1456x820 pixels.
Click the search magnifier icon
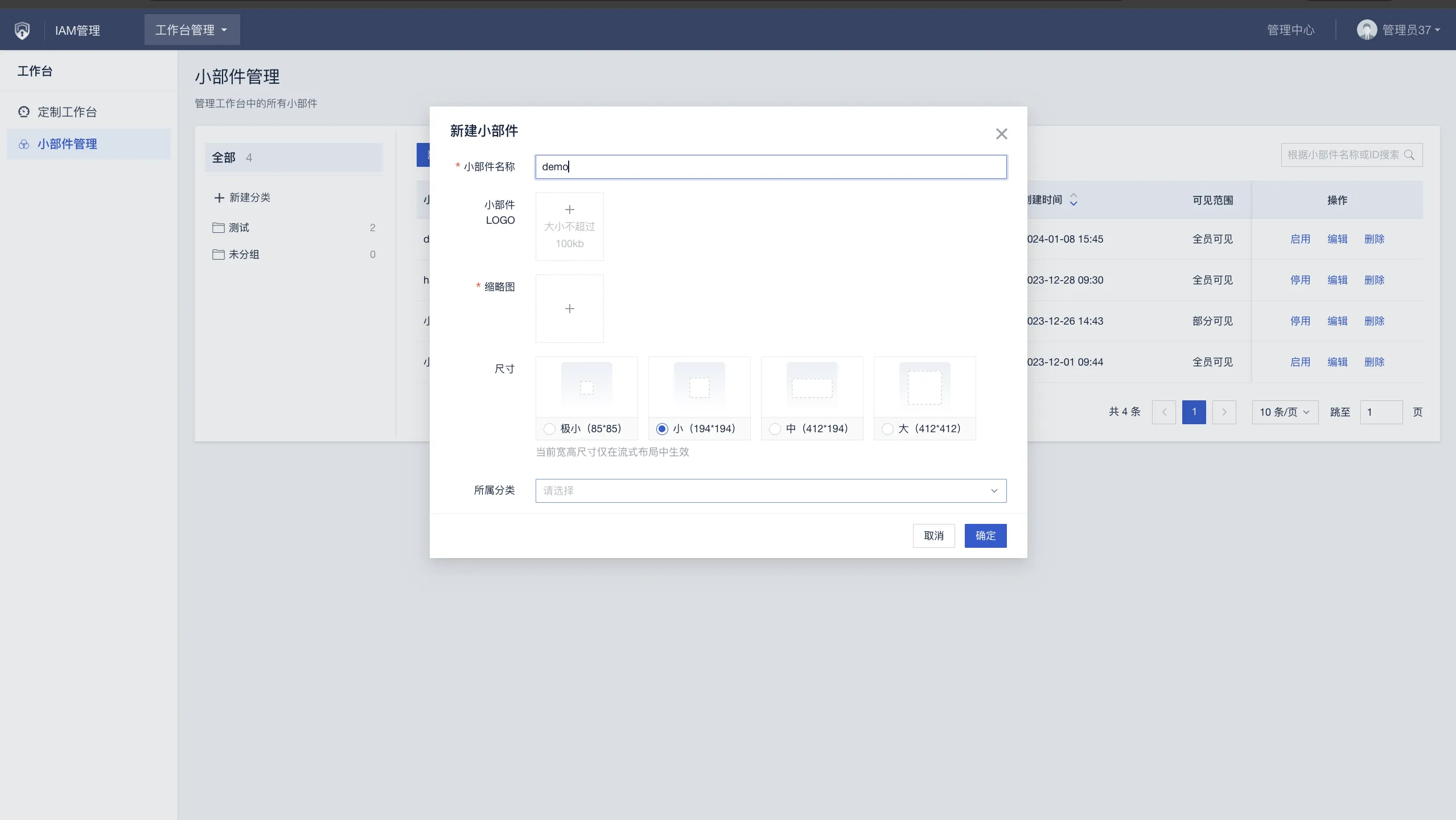click(1409, 155)
